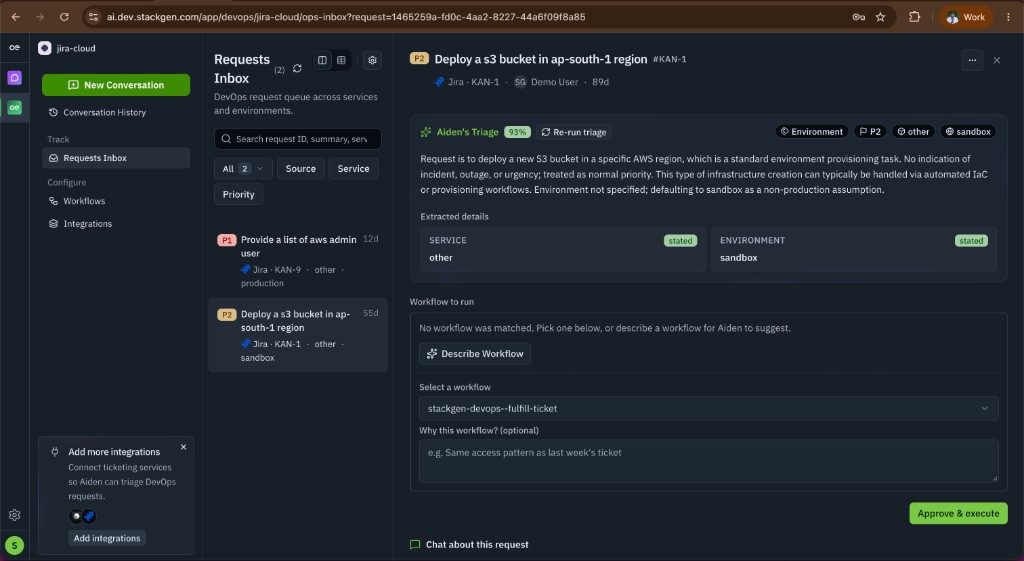The width and height of the screenshot is (1024, 561).
Task: Refresh the Requests Inbox list
Action: pos(297,69)
